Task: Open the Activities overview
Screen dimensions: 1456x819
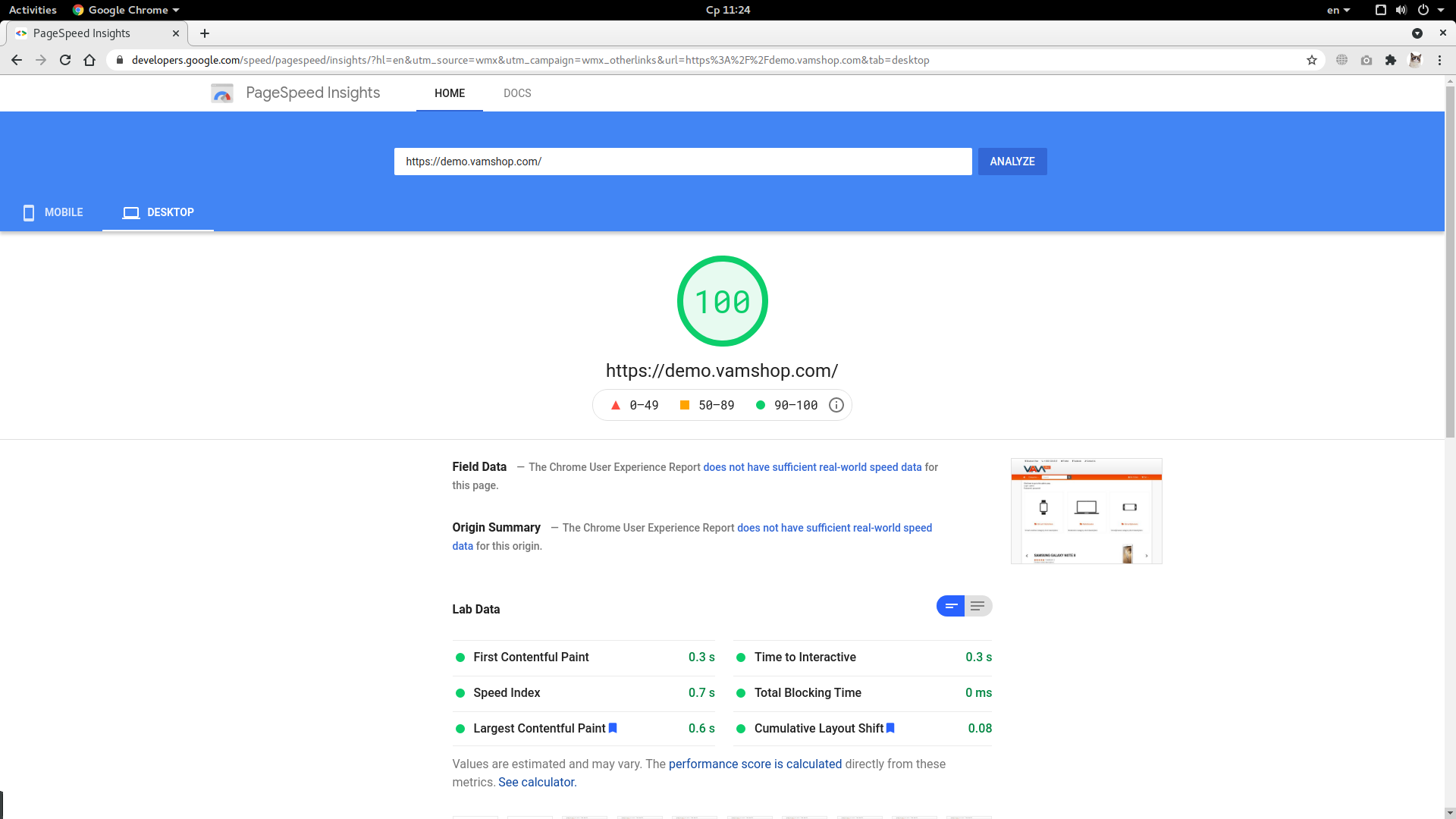Action: click(33, 10)
